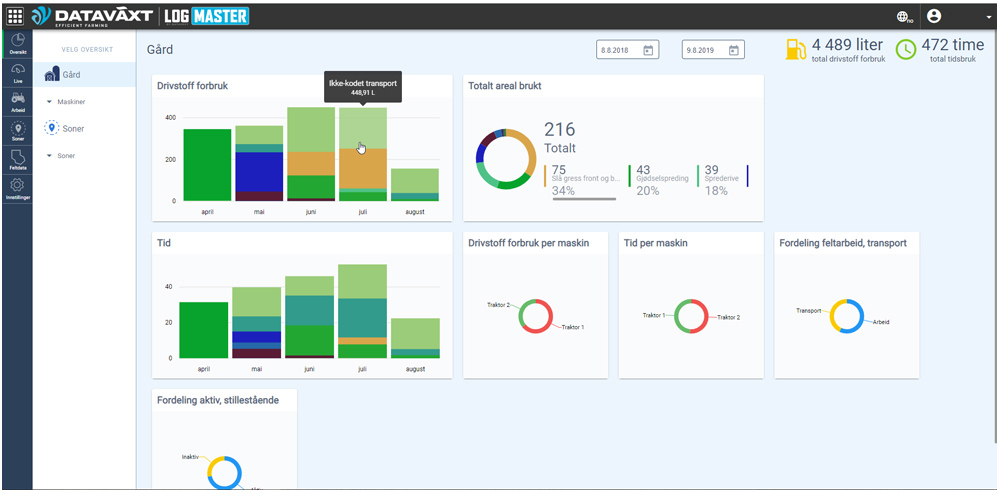Click the Datavaxt Log Master logo
Screen dimensions: 1000x500
click(x=140, y=16)
